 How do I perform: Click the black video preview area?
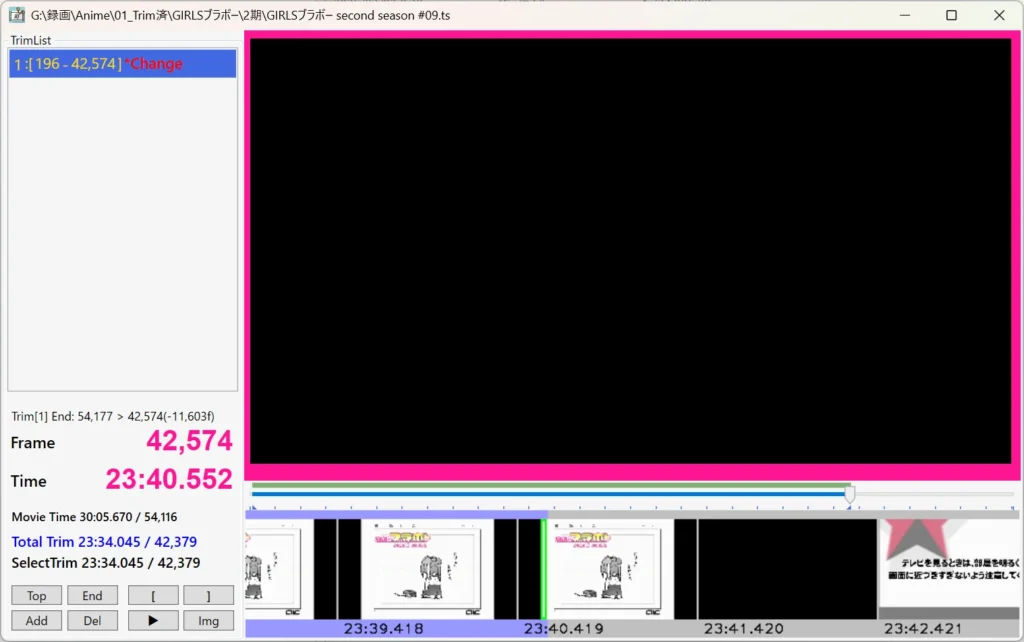631,250
